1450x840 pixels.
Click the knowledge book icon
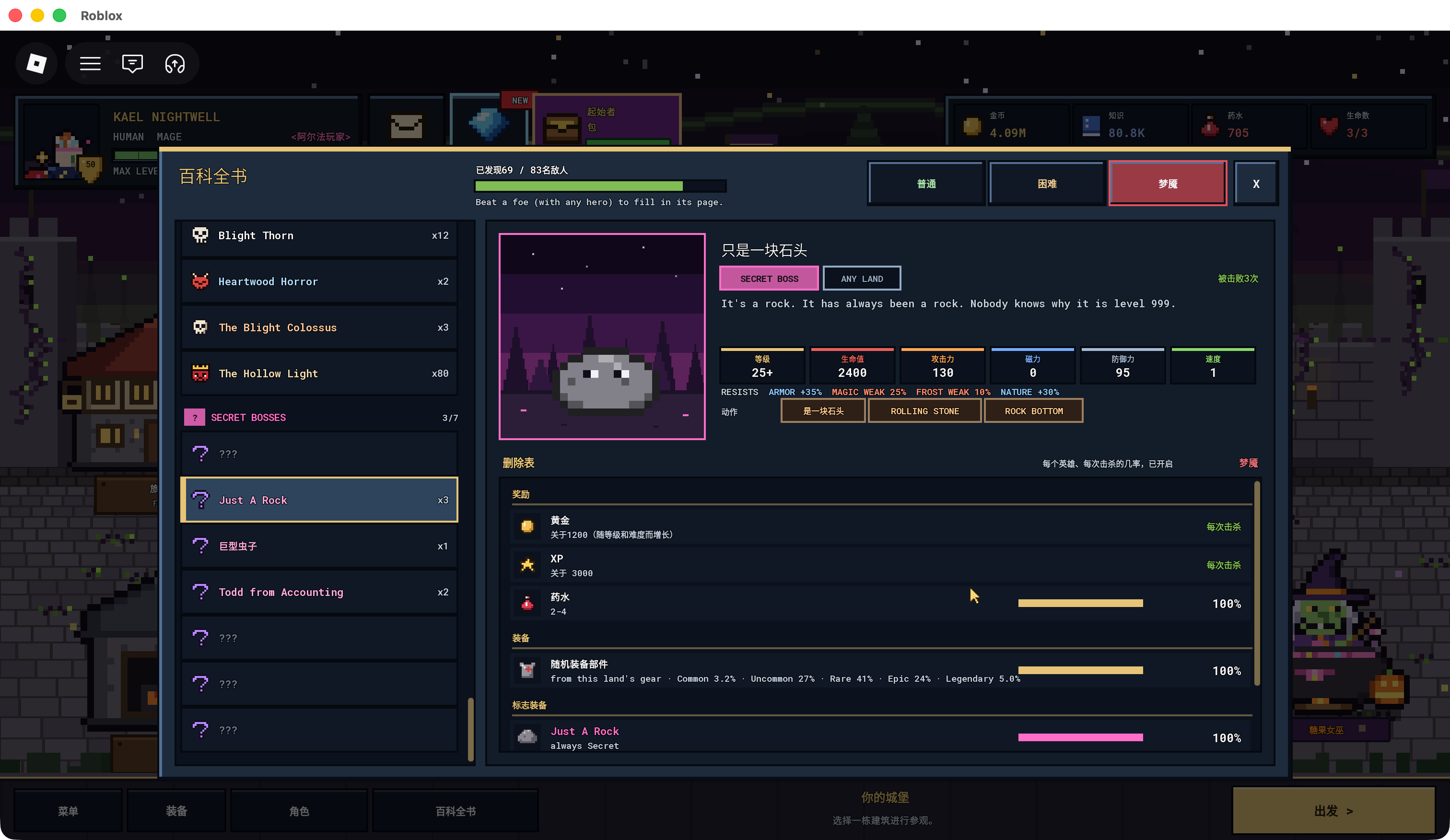[1091, 126]
